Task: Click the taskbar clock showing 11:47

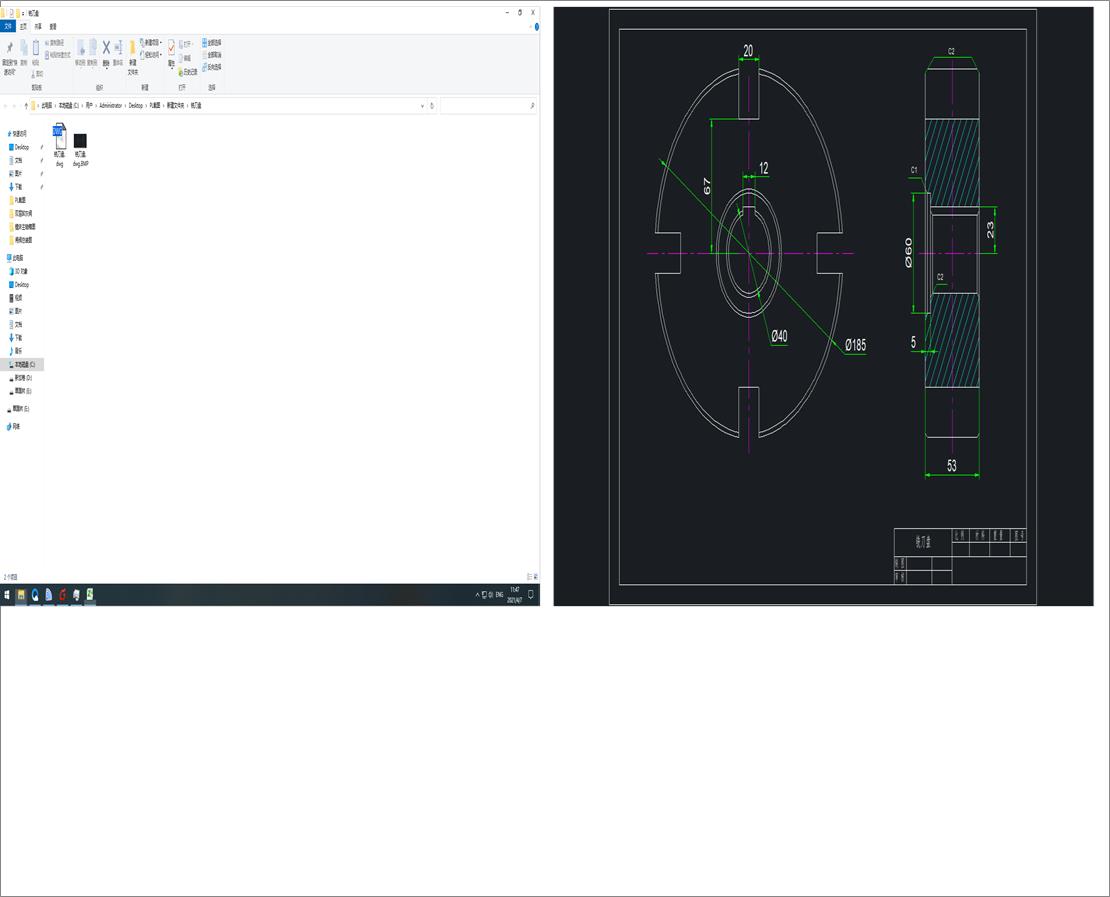Action: [515, 595]
